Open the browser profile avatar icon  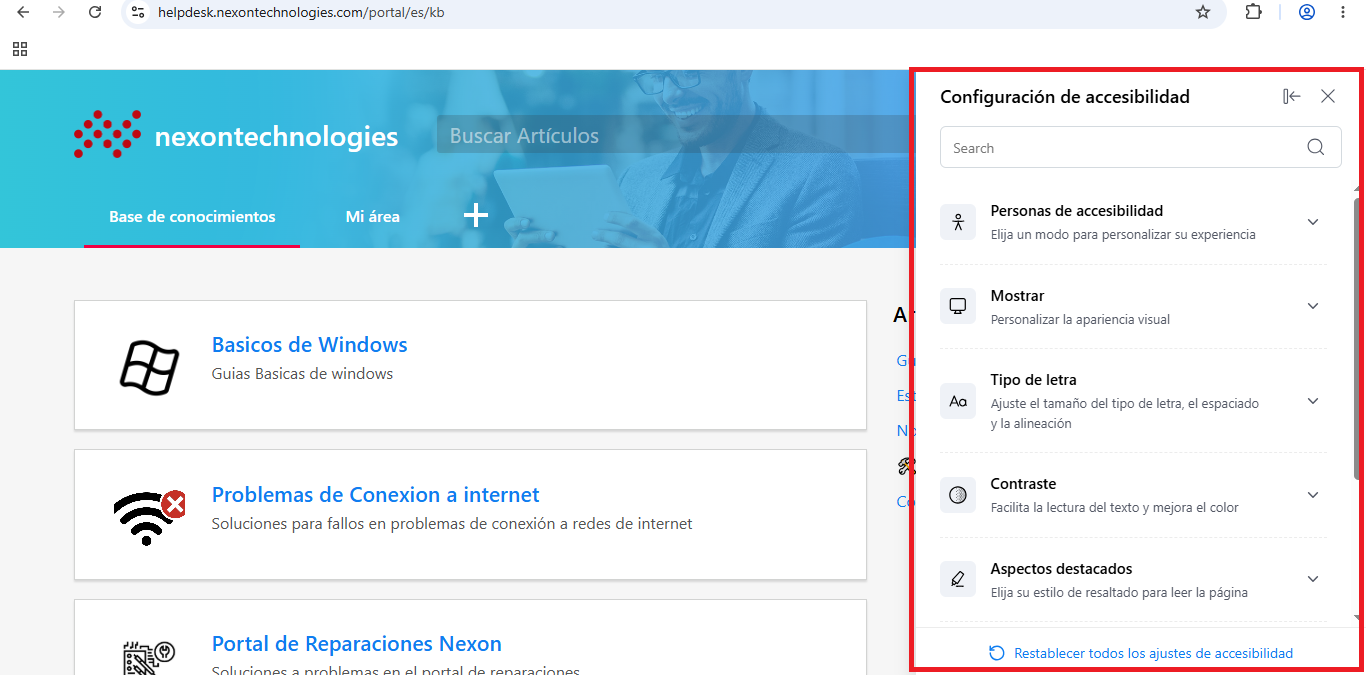pyautogui.click(x=1307, y=12)
